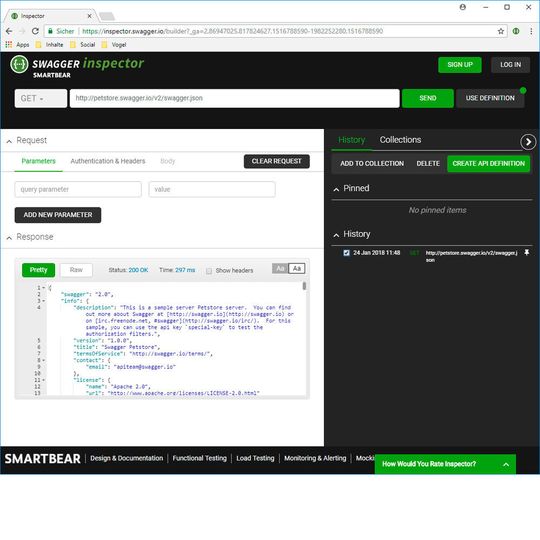The height and width of the screenshot is (540, 540).
Task: Collapse the Response section
Action: pos(9,238)
